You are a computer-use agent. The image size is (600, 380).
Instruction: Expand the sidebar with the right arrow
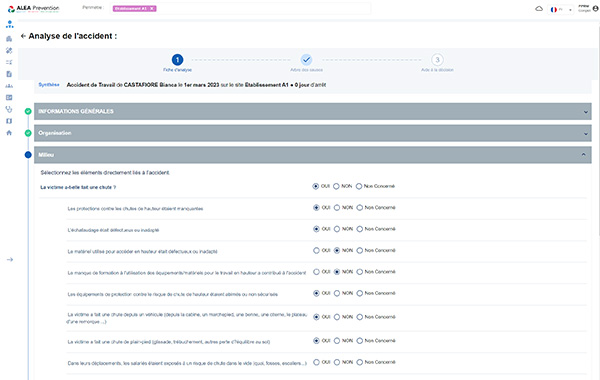pyautogui.click(x=10, y=259)
